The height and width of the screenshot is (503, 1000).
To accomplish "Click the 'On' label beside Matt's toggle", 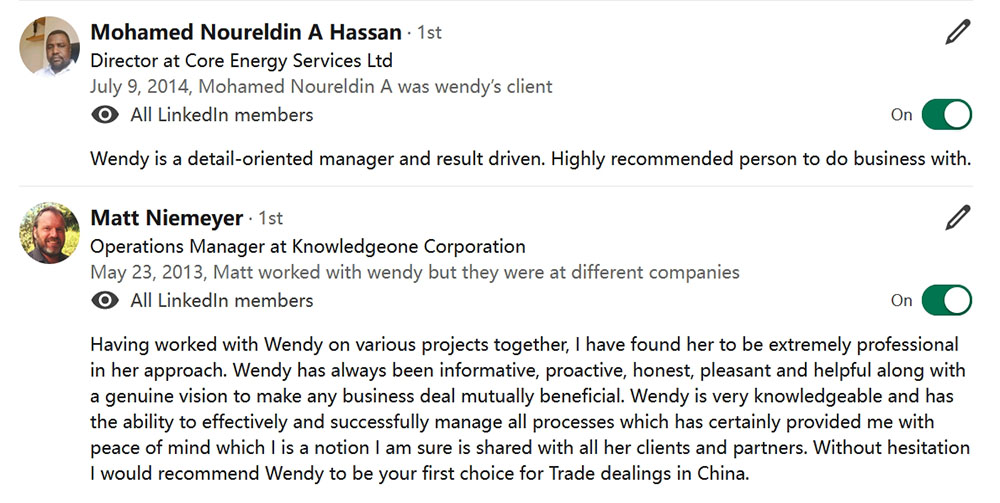I will (x=902, y=300).
